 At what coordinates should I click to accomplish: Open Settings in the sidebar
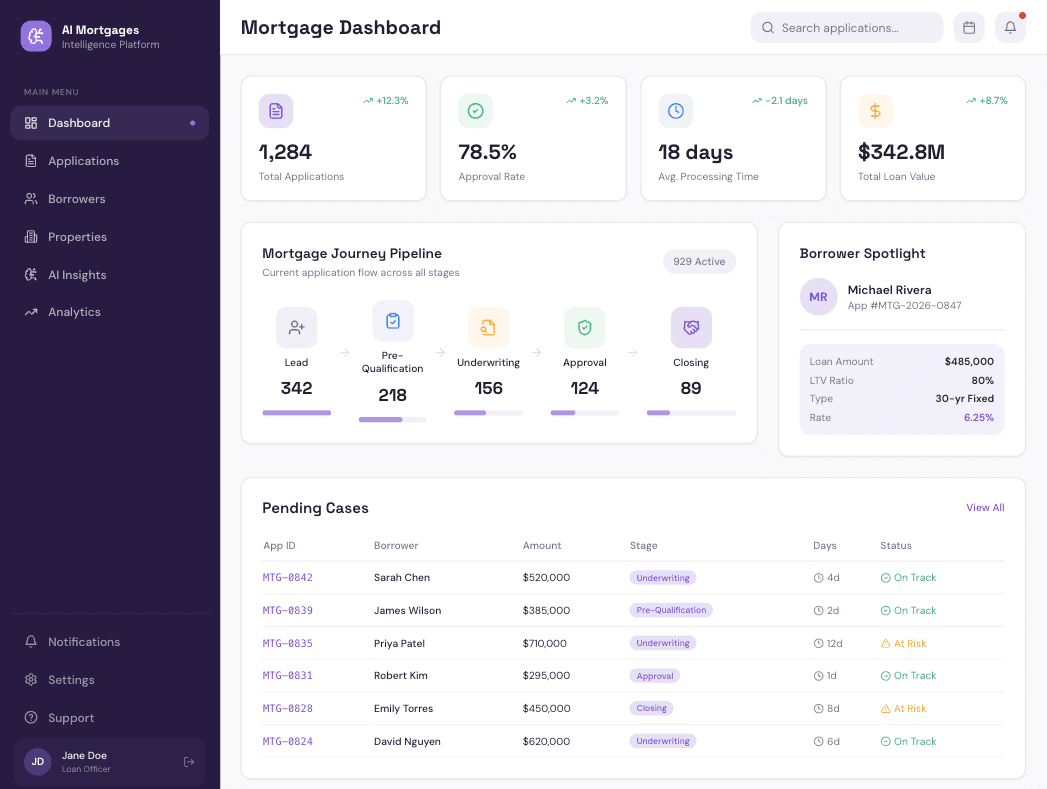click(x=110, y=680)
